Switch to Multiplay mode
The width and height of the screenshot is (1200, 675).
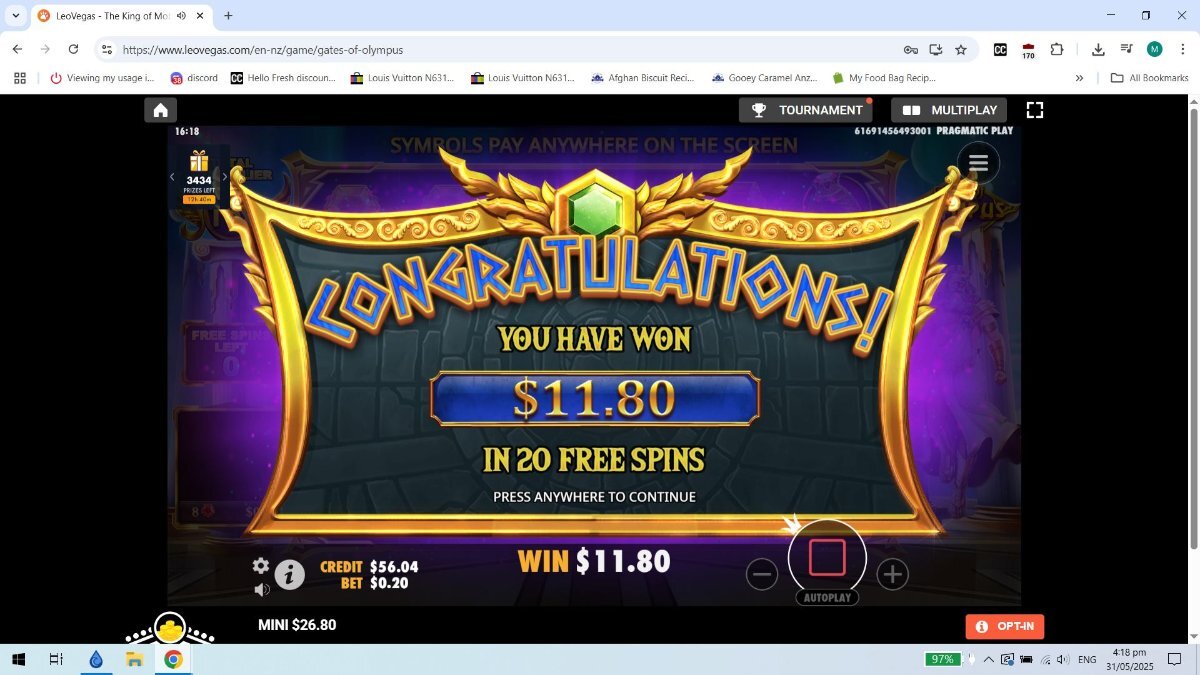(x=950, y=110)
